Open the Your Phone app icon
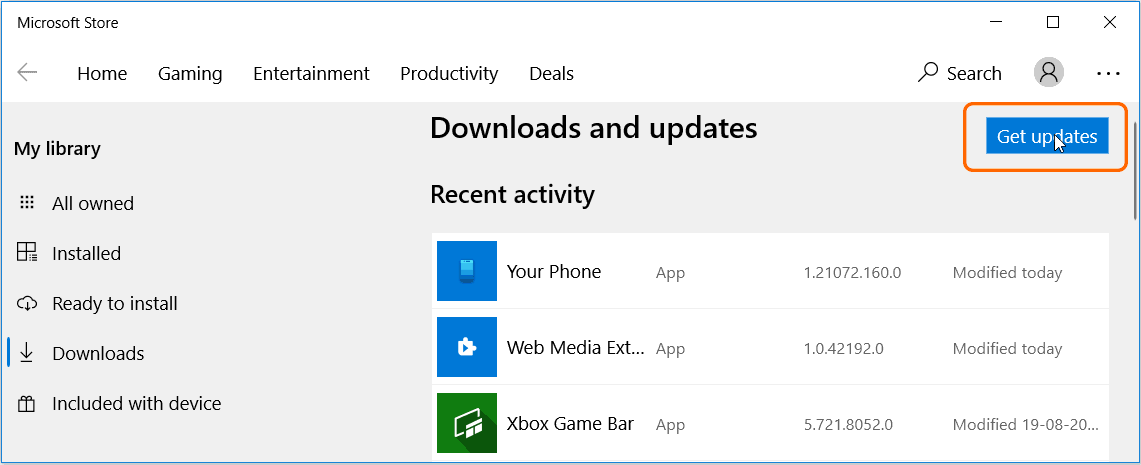Image resolution: width=1141 pixels, height=465 pixels. pyautogui.click(x=466, y=271)
